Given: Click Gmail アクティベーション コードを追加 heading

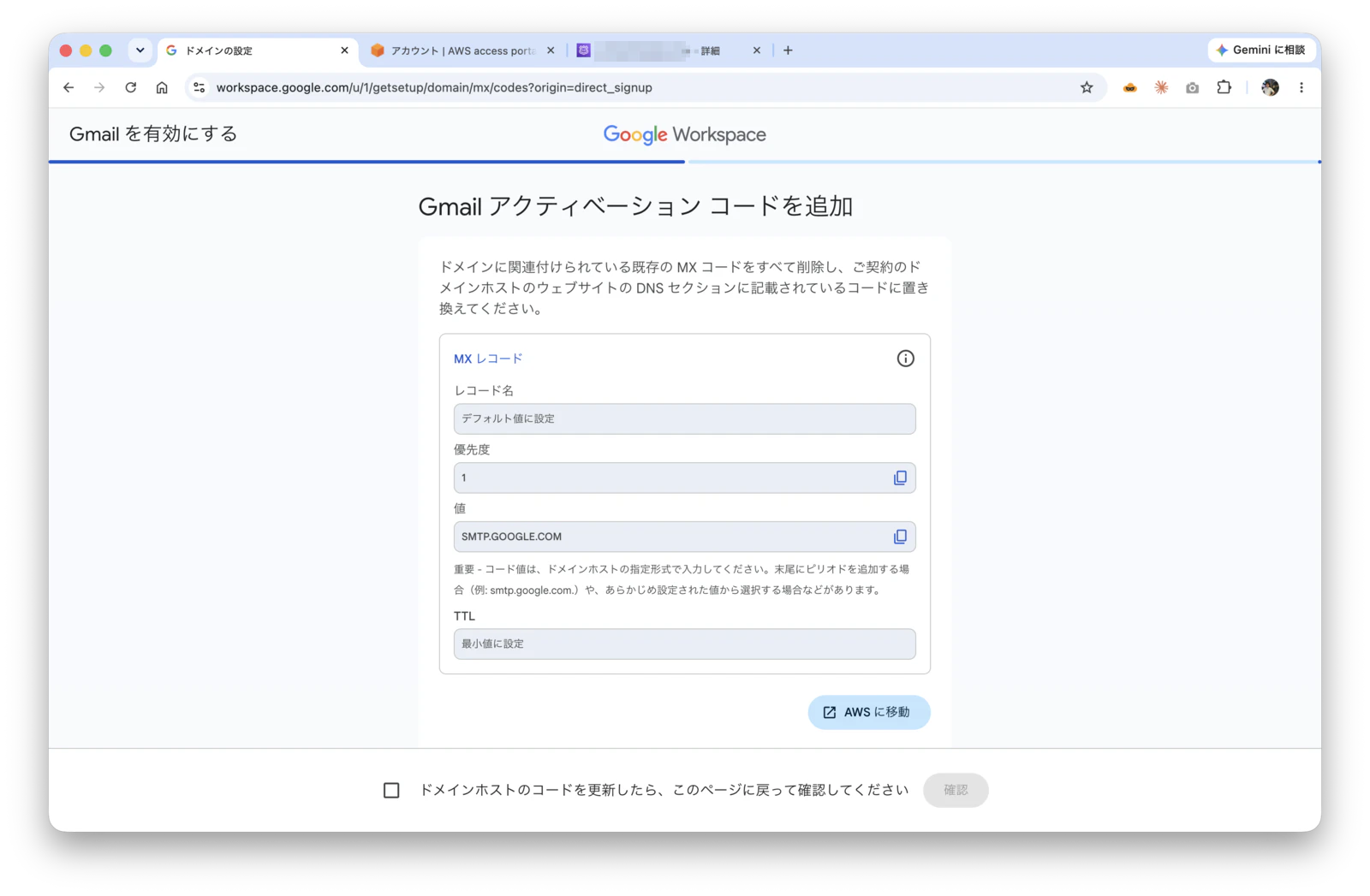Looking at the screenshot, I should (x=635, y=206).
